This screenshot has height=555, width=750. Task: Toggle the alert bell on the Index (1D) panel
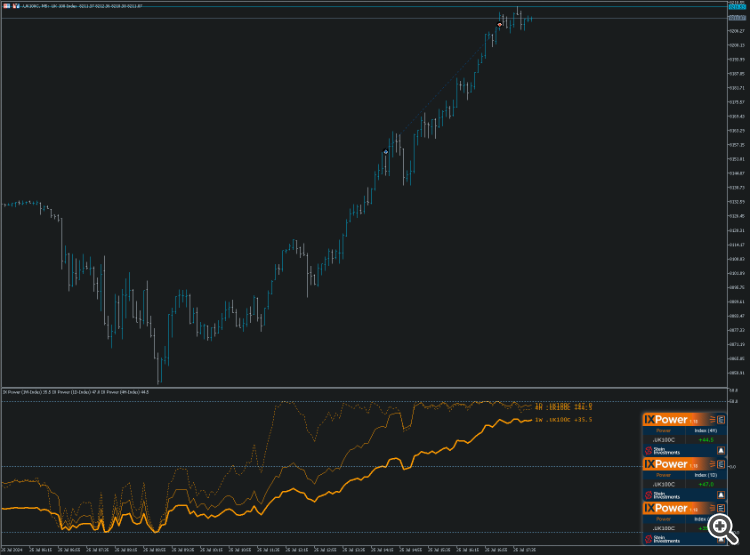click(721, 495)
